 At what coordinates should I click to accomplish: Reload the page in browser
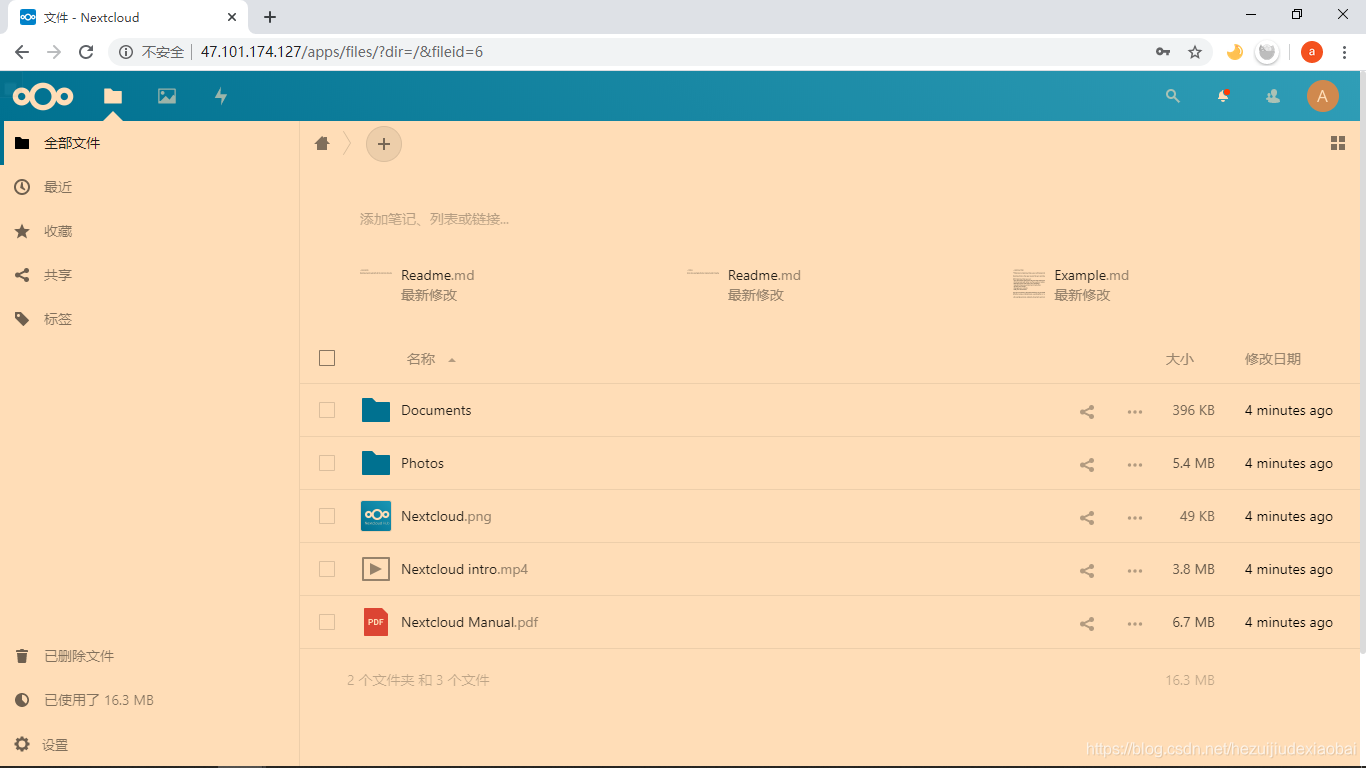86,52
